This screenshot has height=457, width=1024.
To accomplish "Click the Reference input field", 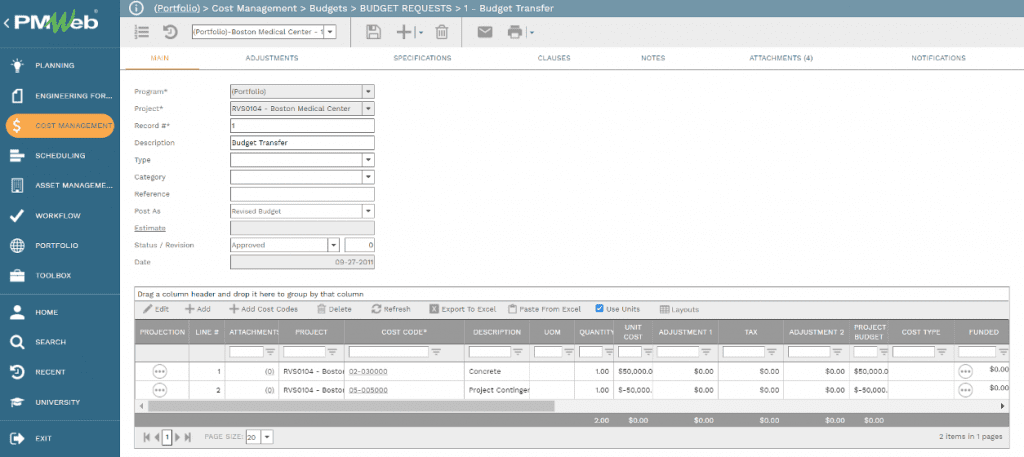I will [302, 194].
